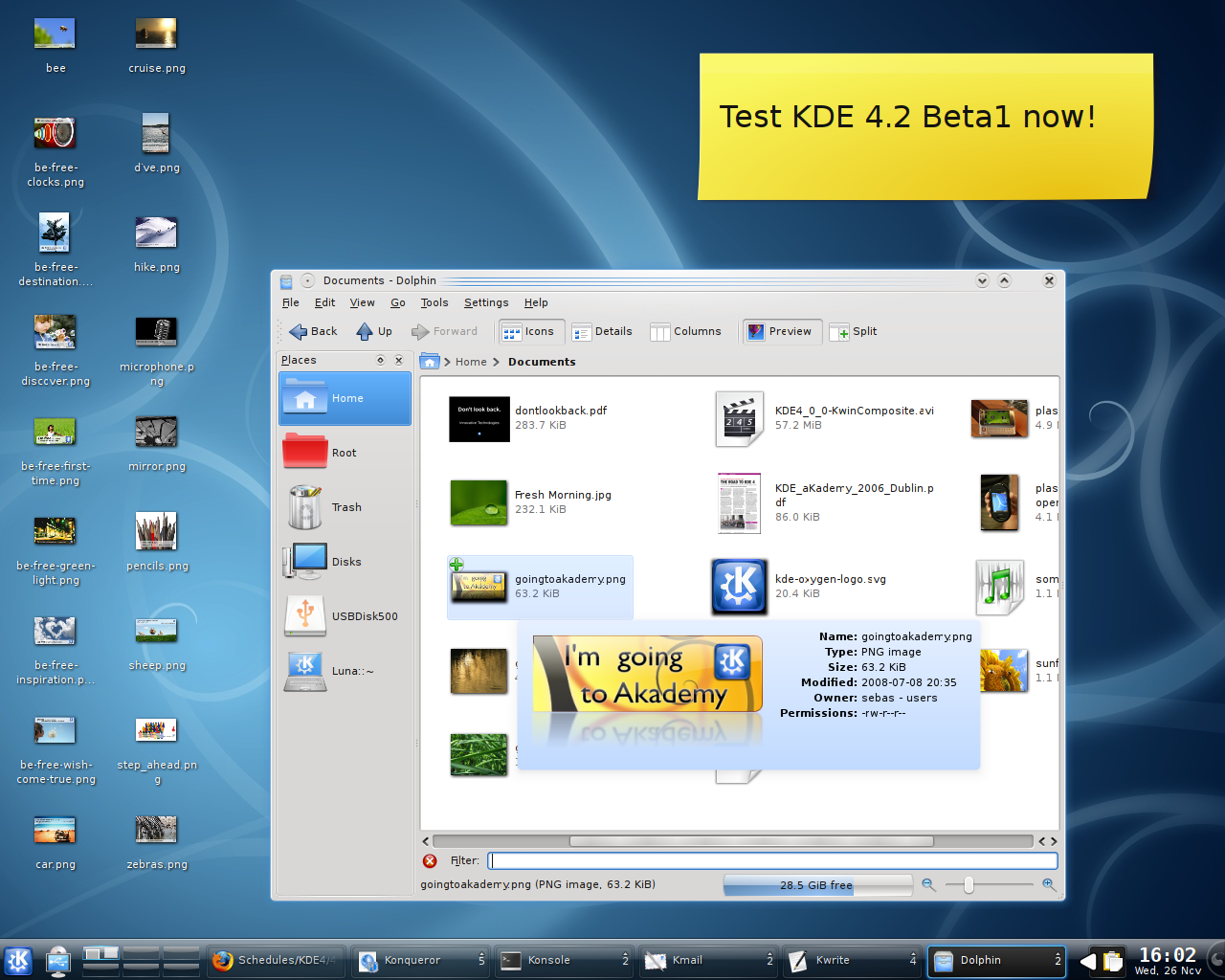Switch to Icons view mode

pos(529,331)
